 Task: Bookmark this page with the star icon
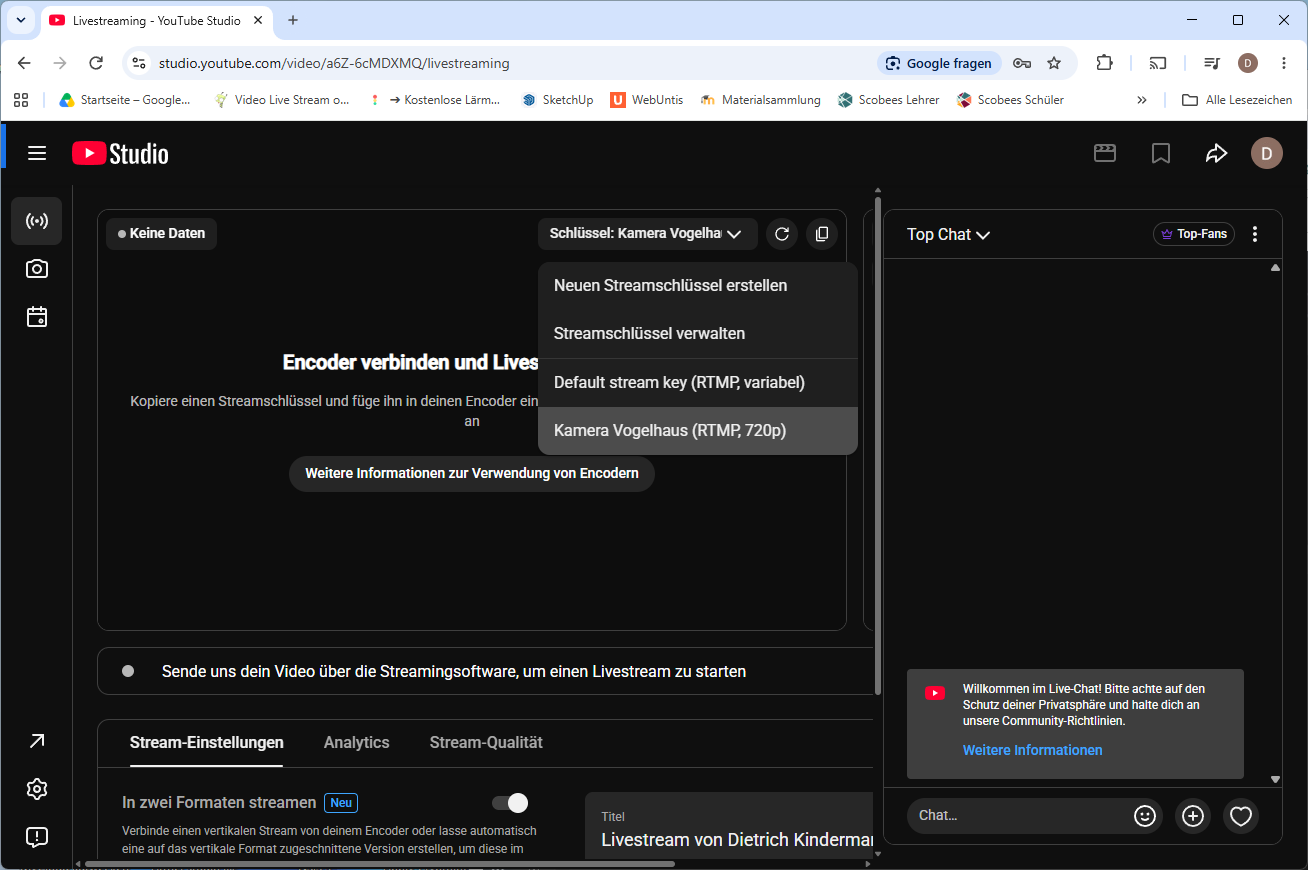pos(1054,63)
